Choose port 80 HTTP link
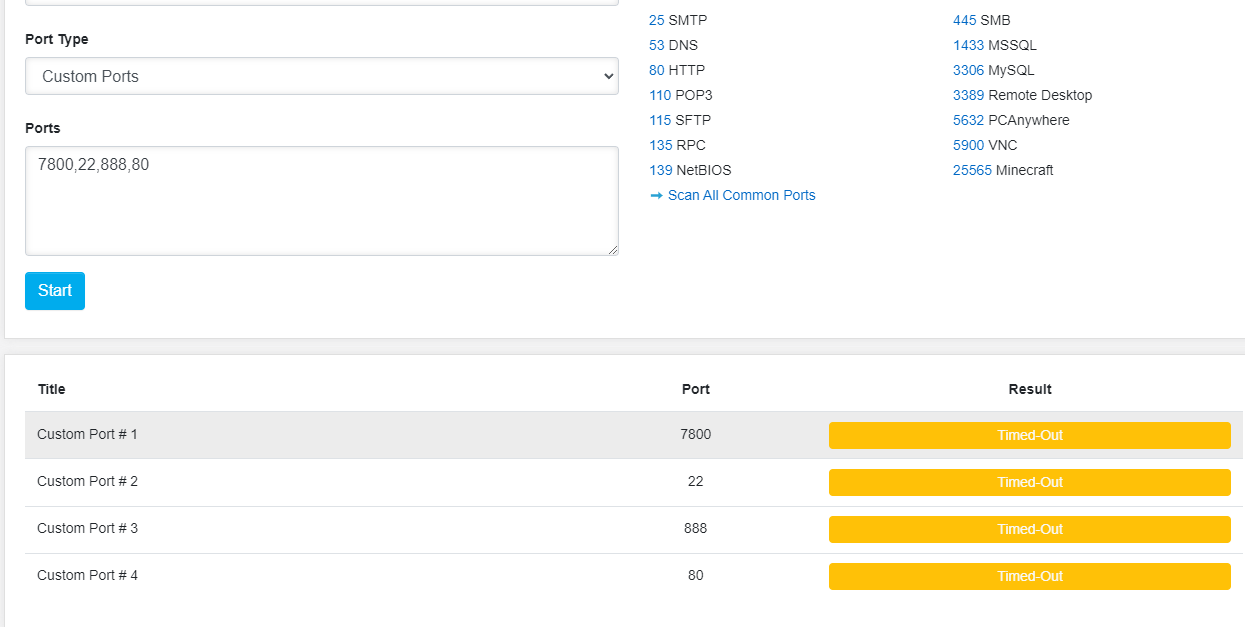Image resolution: width=1245 pixels, height=627 pixels. click(x=657, y=70)
